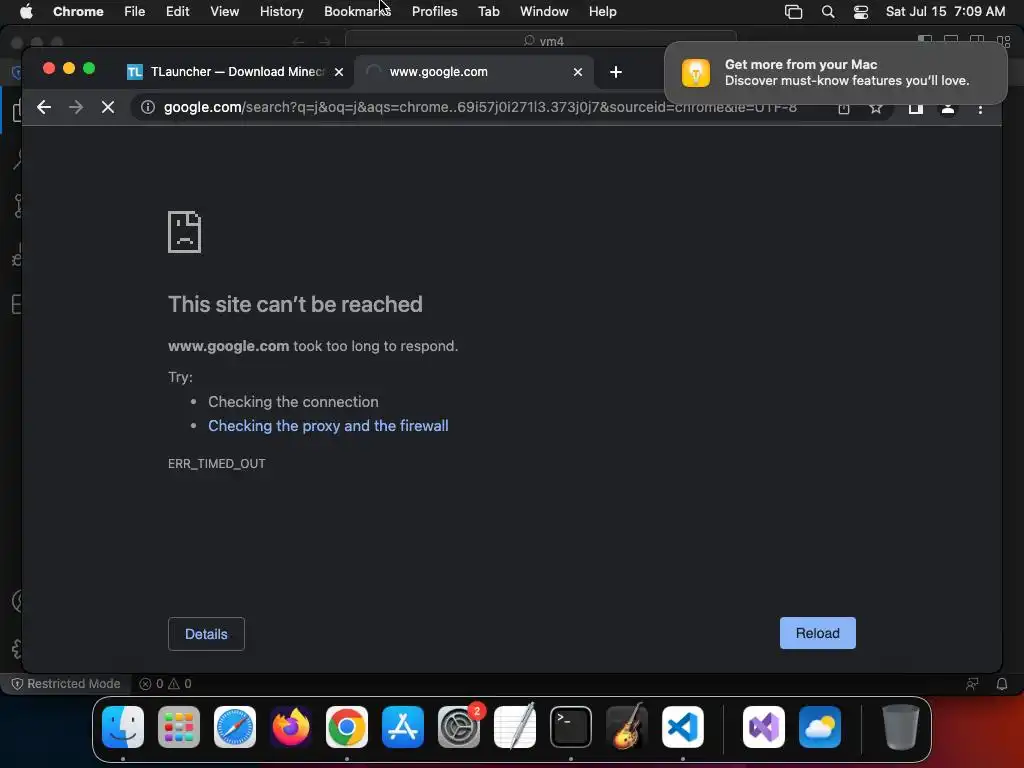Image resolution: width=1024 pixels, height=768 pixels.
Task: Open Trash from the Dock
Action: (901, 727)
